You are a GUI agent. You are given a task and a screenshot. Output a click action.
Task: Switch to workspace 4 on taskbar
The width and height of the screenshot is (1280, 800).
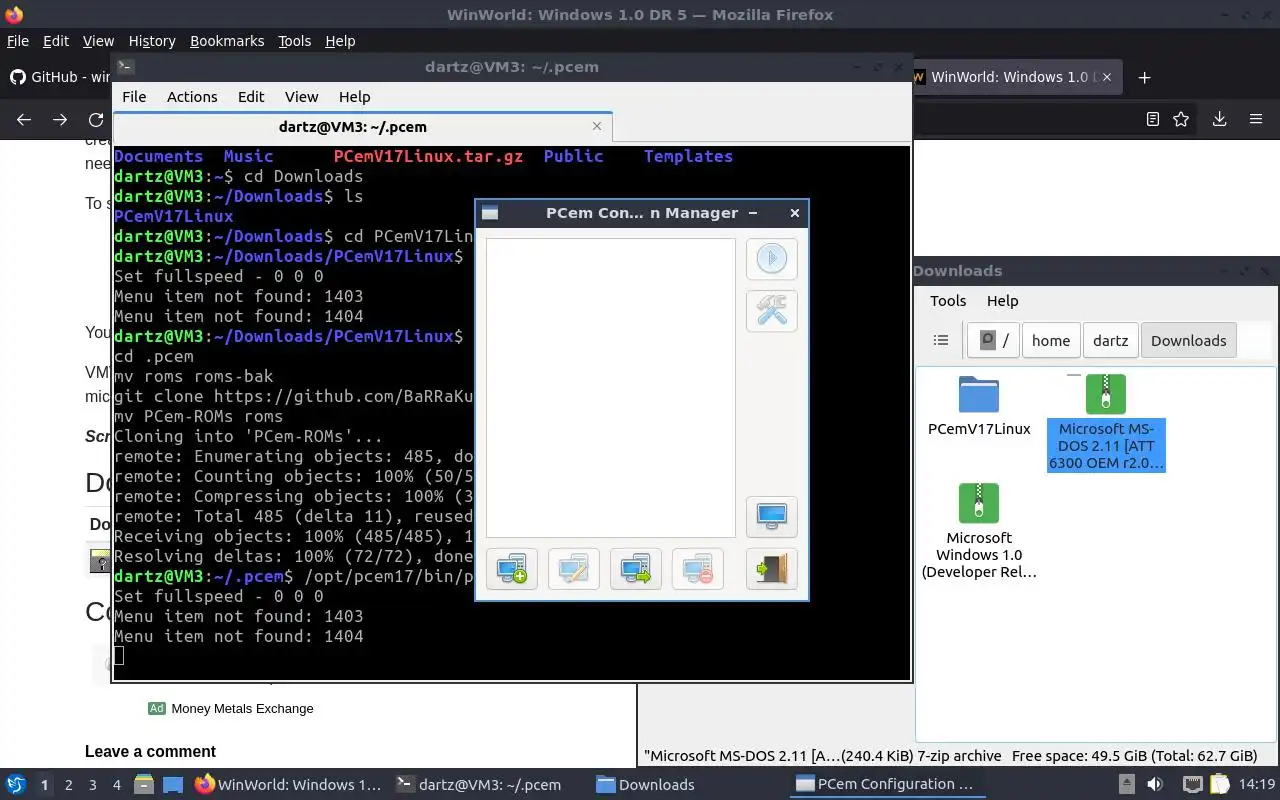(116, 785)
